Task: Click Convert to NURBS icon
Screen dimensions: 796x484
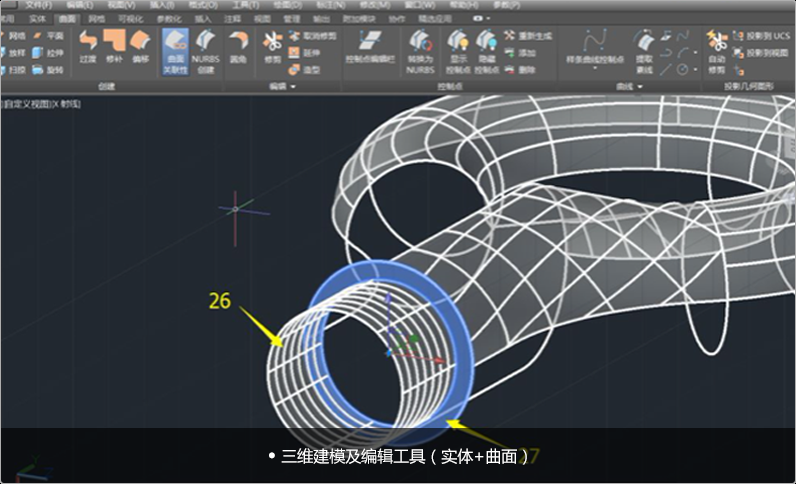Action: point(420,51)
